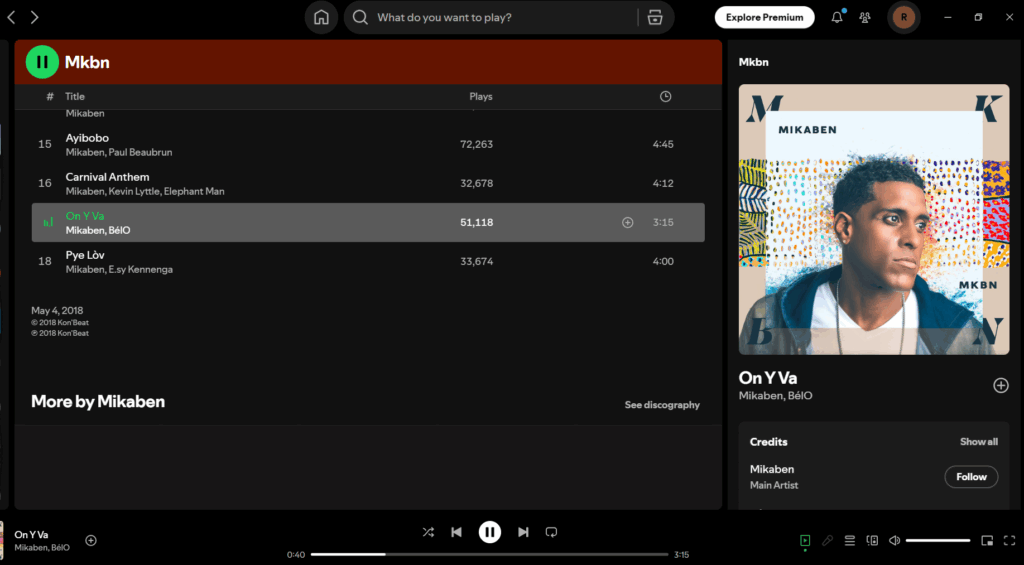Click the green On Y Va track title
The height and width of the screenshot is (565, 1024).
pyautogui.click(x=85, y=216)
